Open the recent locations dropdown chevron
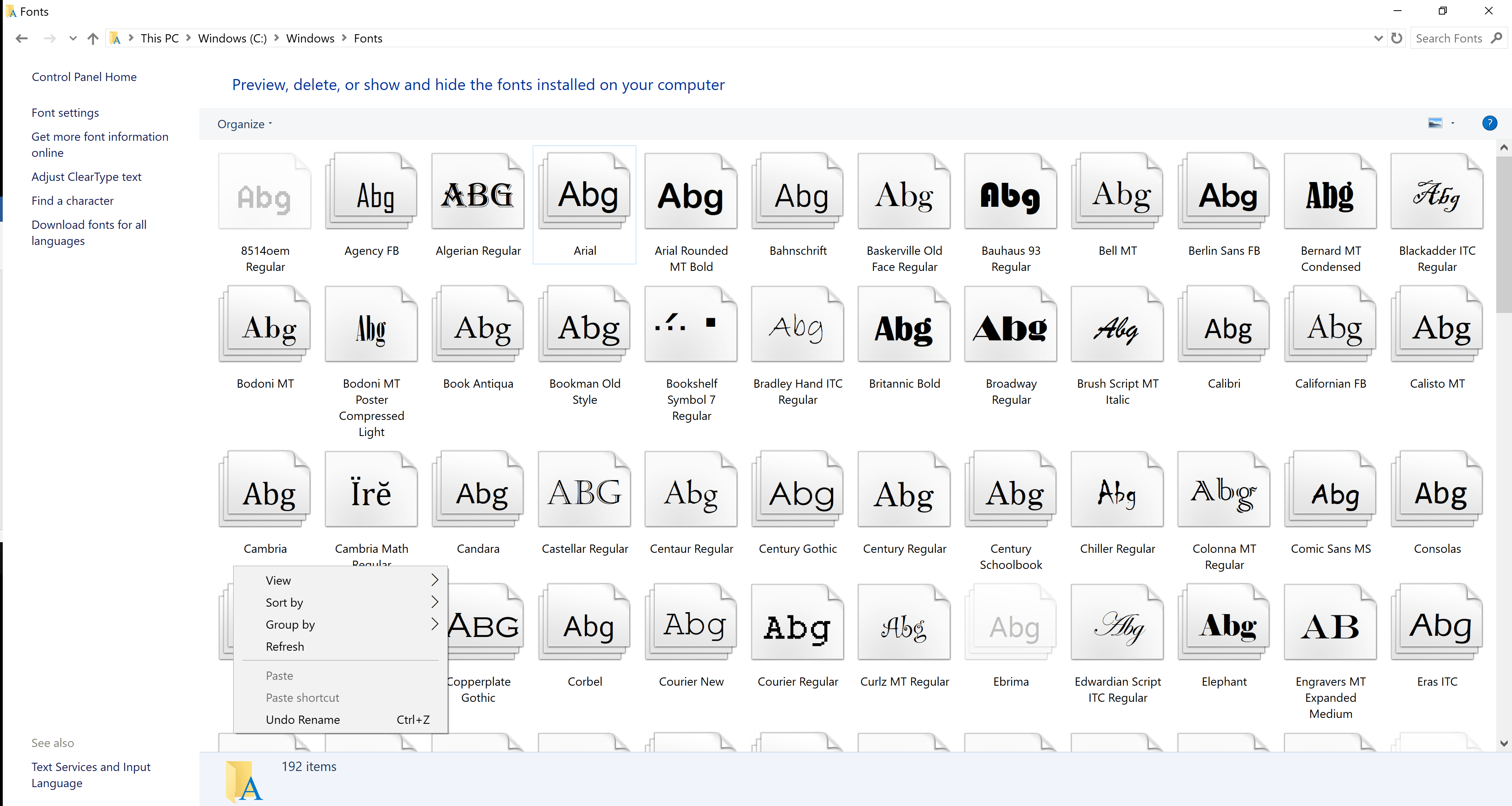1512x806 pixels. click(x=73, y=39)
